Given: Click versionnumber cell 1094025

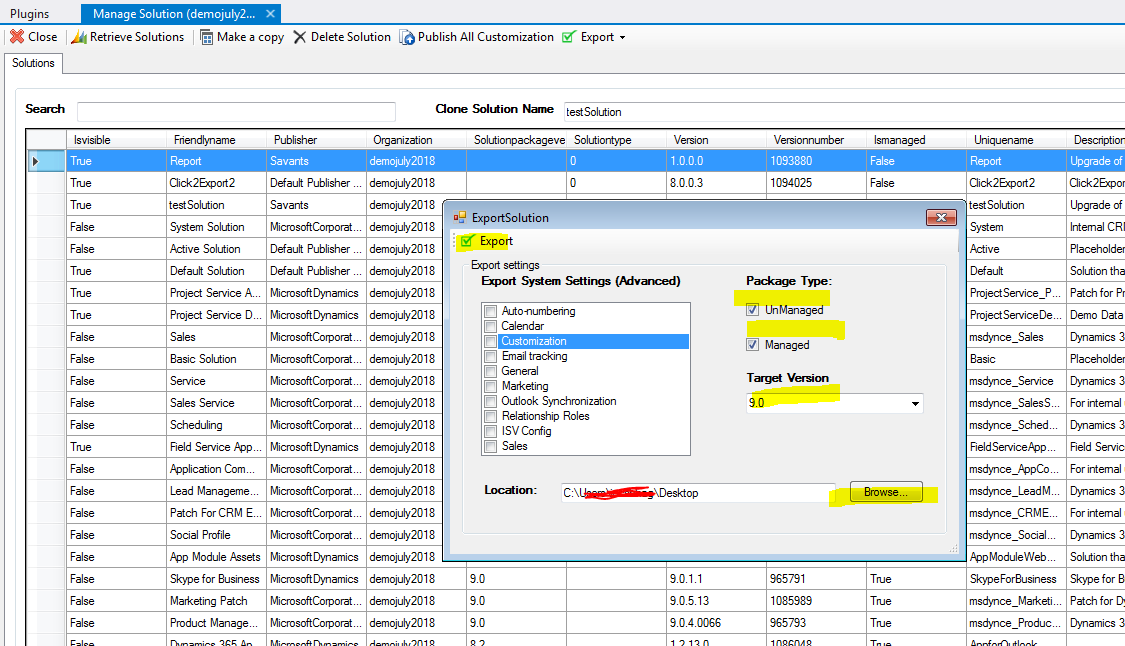Looking at the screenshot, I should pos(816,183).
